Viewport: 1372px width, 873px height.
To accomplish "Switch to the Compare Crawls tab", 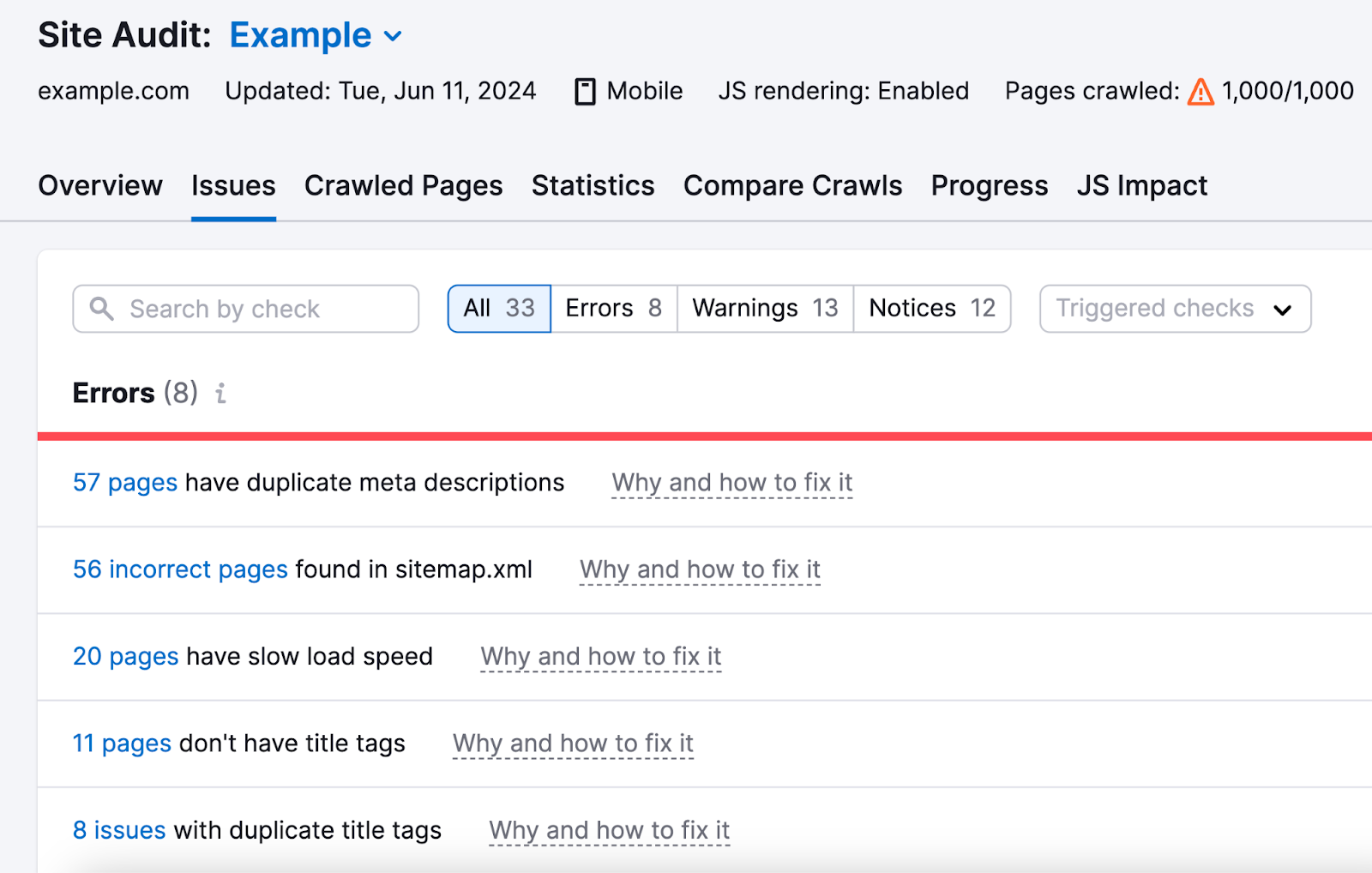I will pos(792,185).
